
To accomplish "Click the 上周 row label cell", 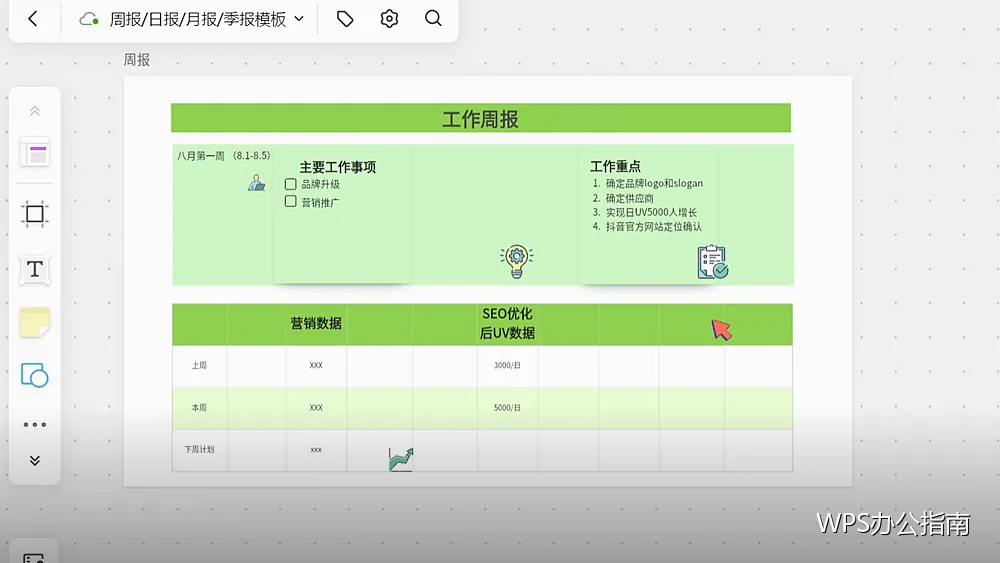I will point(200,366).
